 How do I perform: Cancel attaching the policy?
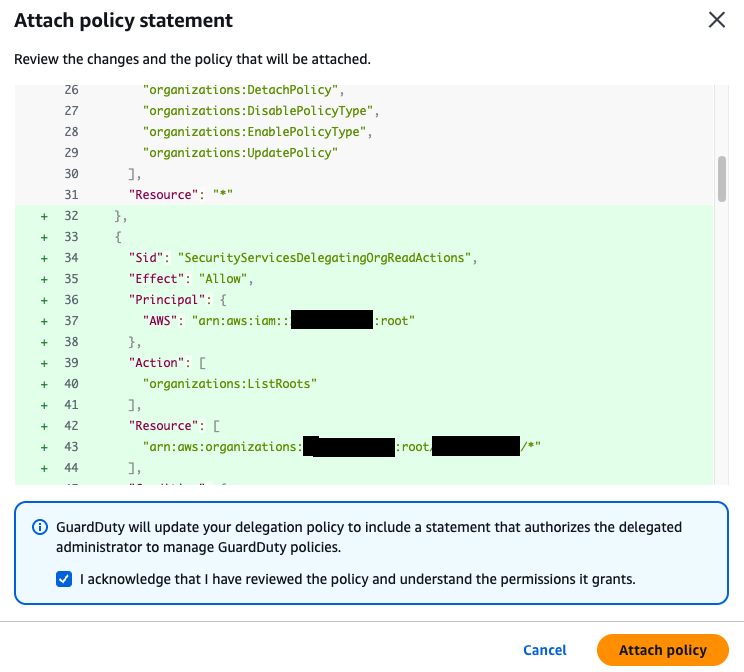coord(545,650)
